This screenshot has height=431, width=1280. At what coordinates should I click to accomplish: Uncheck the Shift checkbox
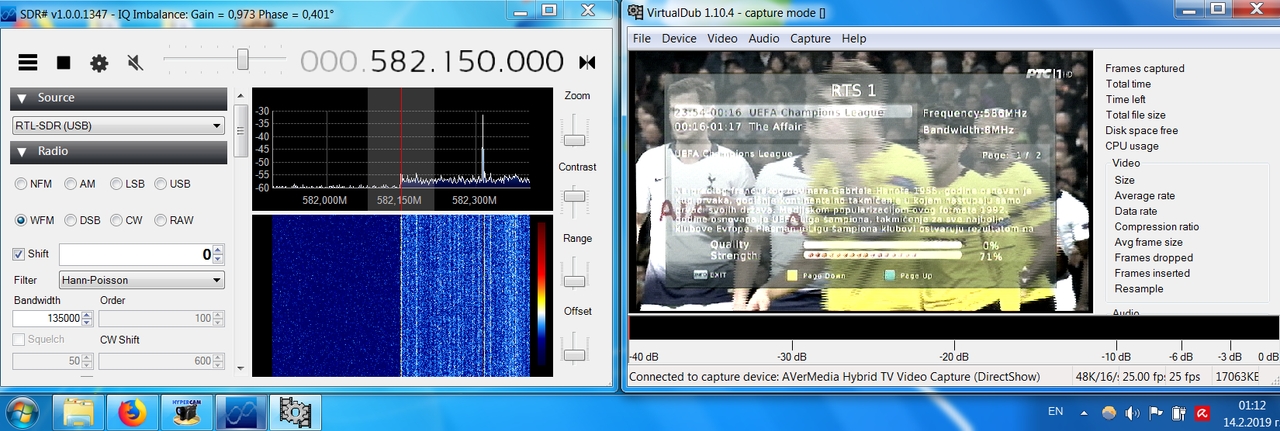click(19, 254)
